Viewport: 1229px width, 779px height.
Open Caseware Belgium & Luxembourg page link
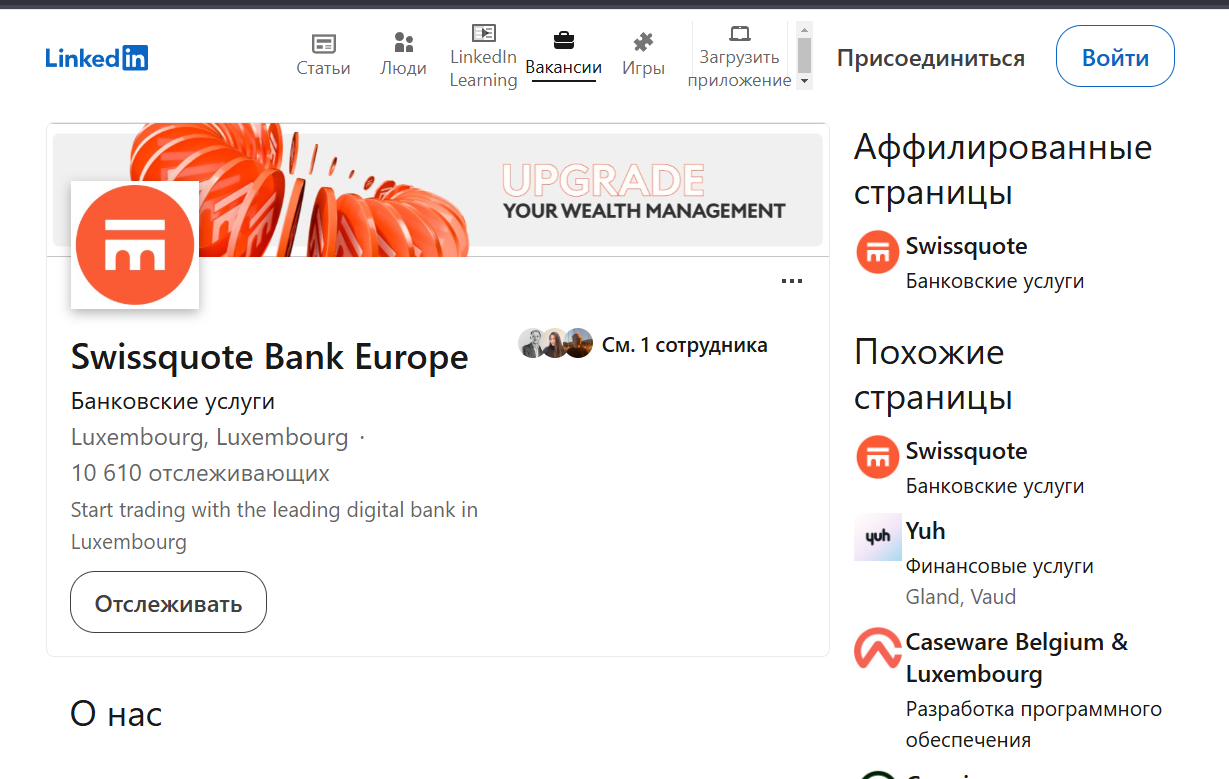pos(1017,657)
